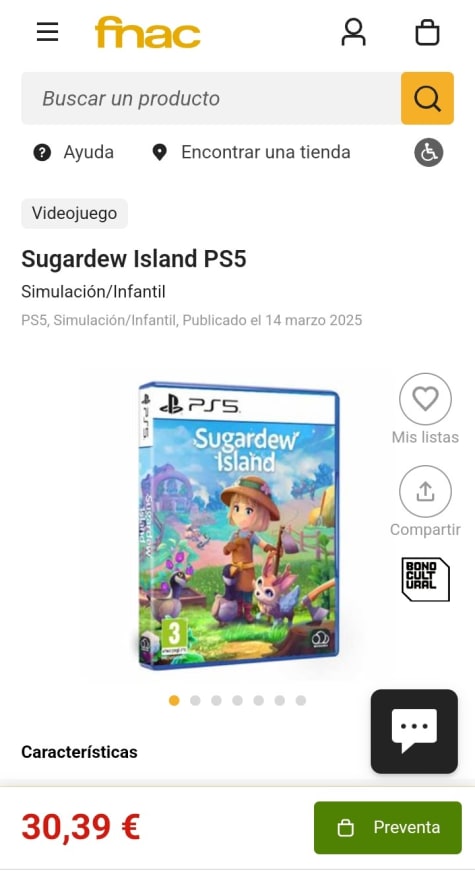Open the shopping bag cart icon
Image resolution: width=475 pixels, height=876 pixels.
click(427, 32)
